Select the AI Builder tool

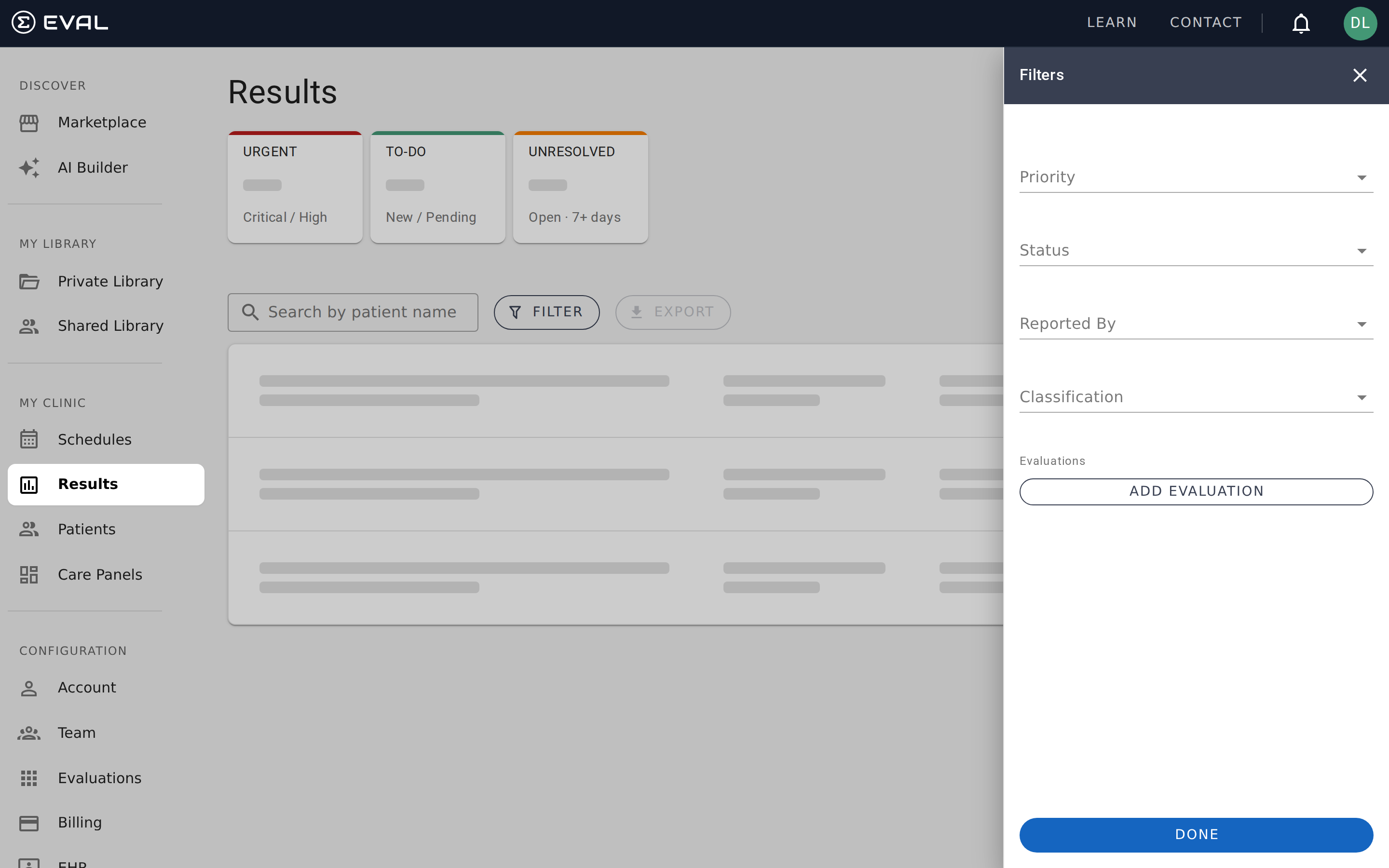pos(93,167)
